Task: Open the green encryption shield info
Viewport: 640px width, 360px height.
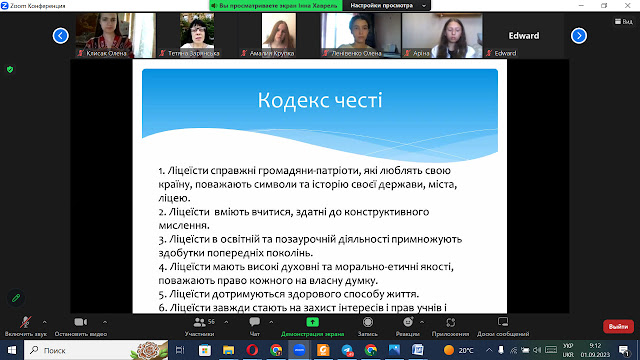Action: pos(10,69)
